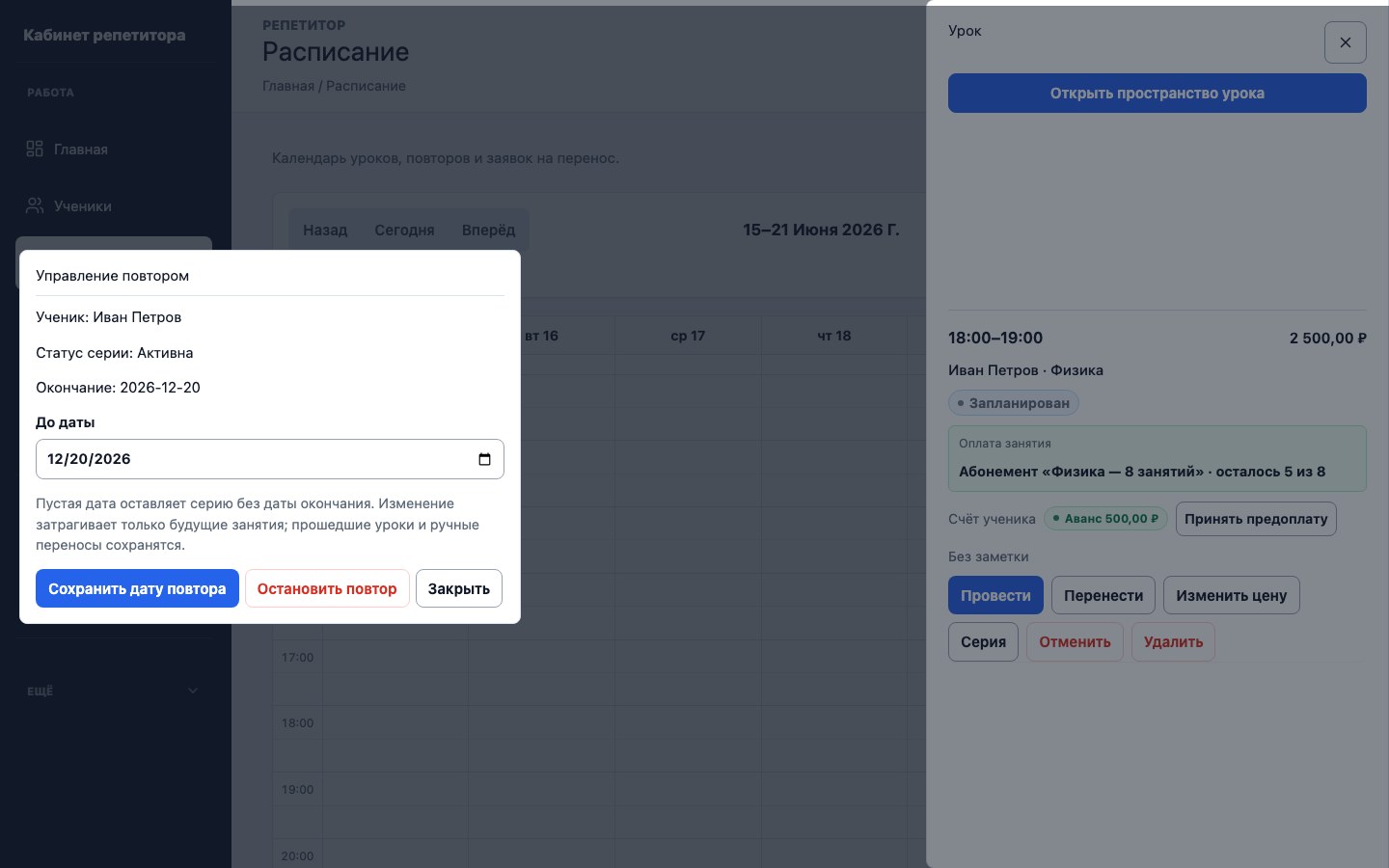
Task: Delete the lesson with Удалить
Action: coord(1173,641)
